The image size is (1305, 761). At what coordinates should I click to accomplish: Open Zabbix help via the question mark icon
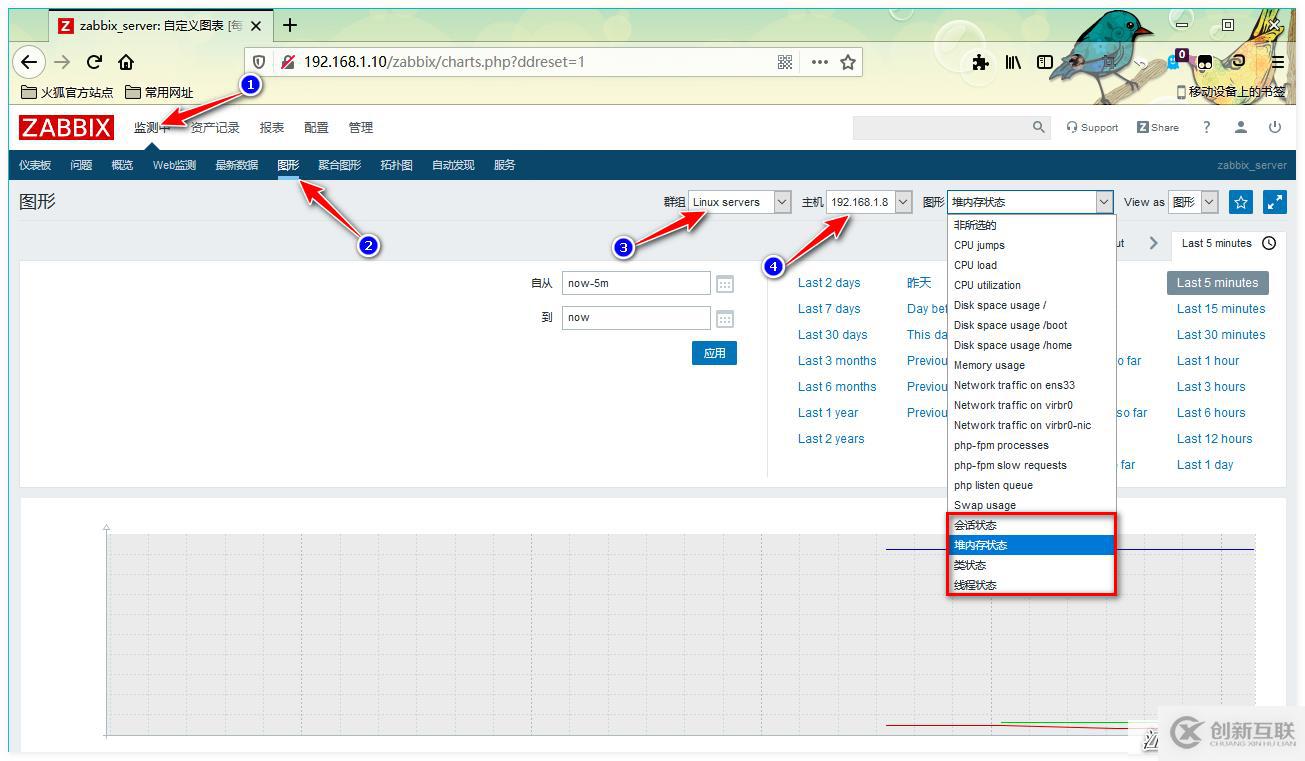pyautogui.click(x=1206, y=127)
